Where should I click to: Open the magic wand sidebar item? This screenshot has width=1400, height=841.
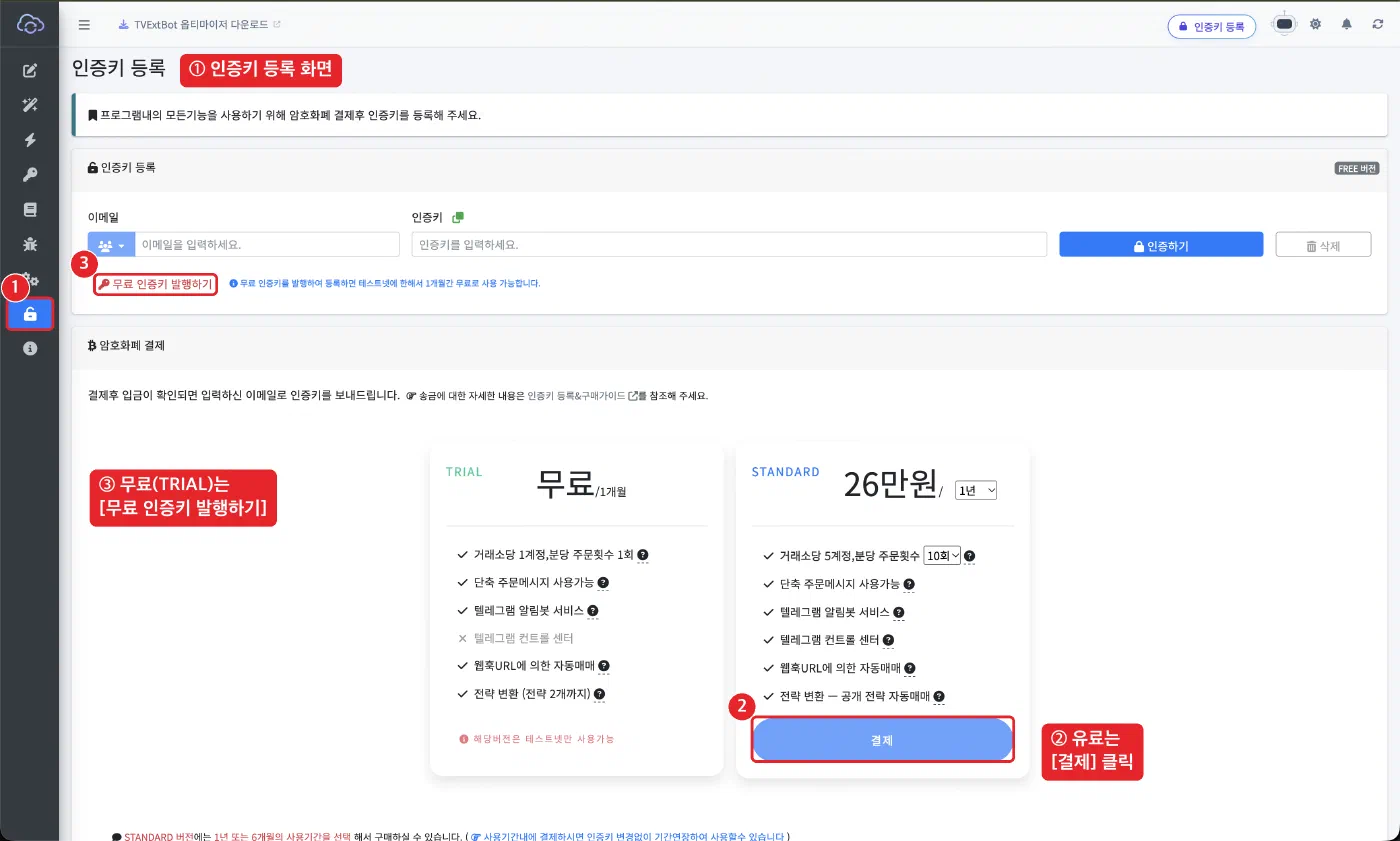30,105
